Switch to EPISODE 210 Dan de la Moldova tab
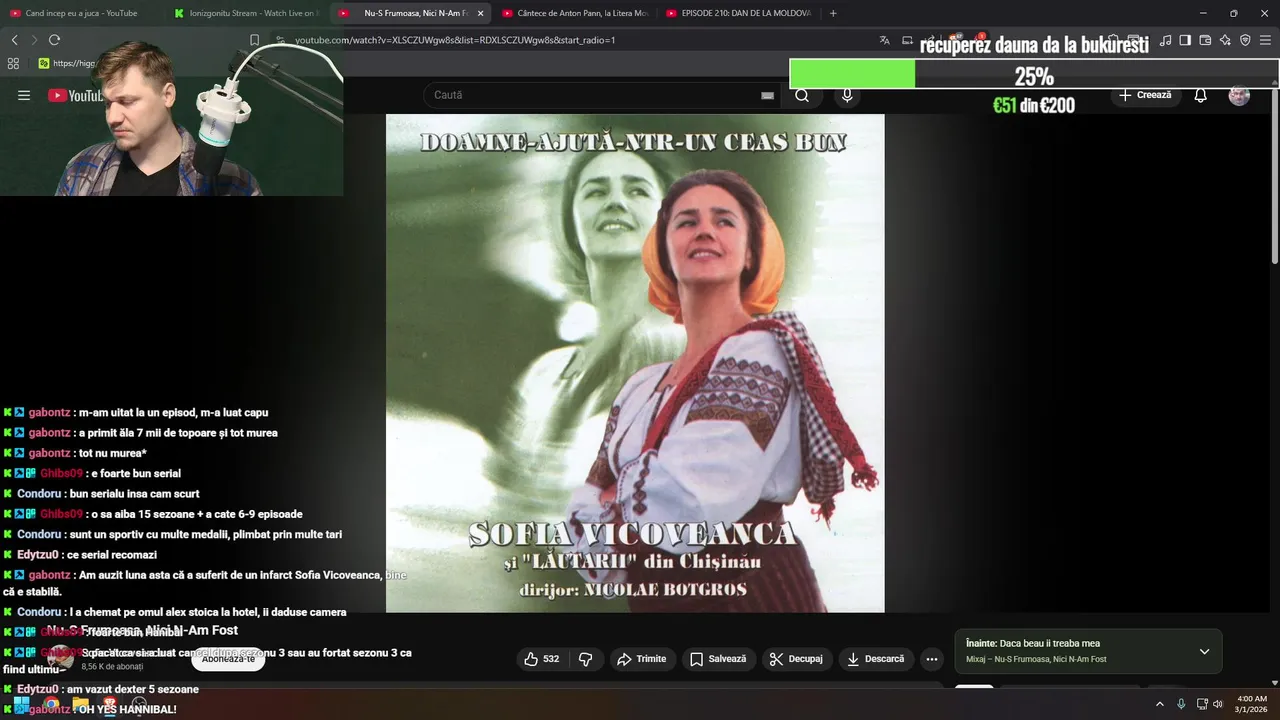Screen dimensions: 1280x720 738,13
